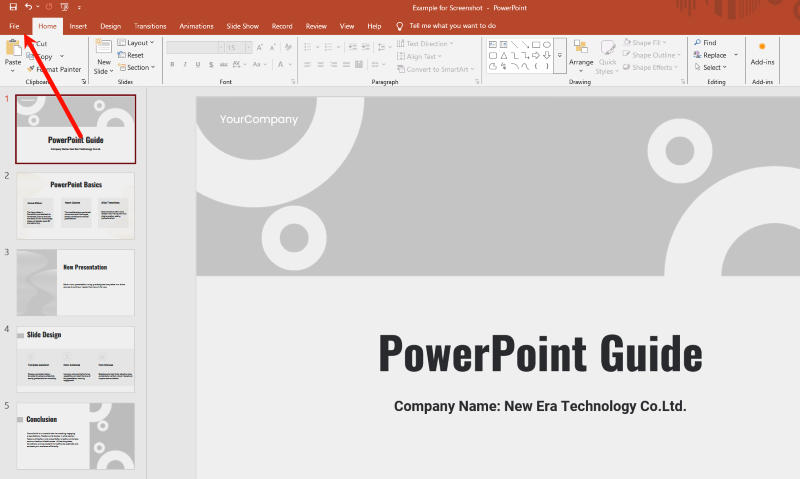Select the Conclusion slide thumbnail
This screenshot has height=479, width=800.
(76, 436)
